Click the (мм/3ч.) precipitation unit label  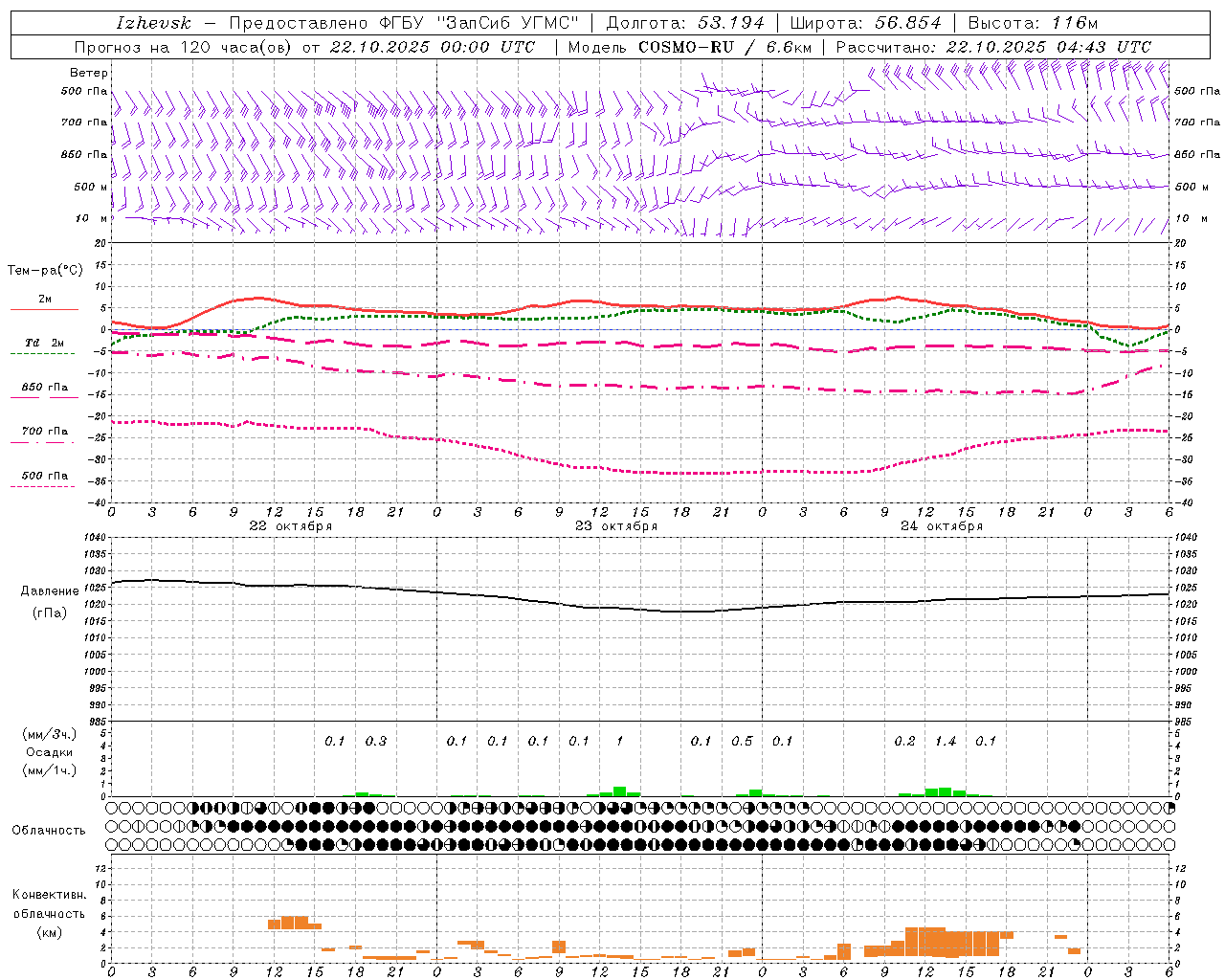pyautogui.click(x=50, y=734)
